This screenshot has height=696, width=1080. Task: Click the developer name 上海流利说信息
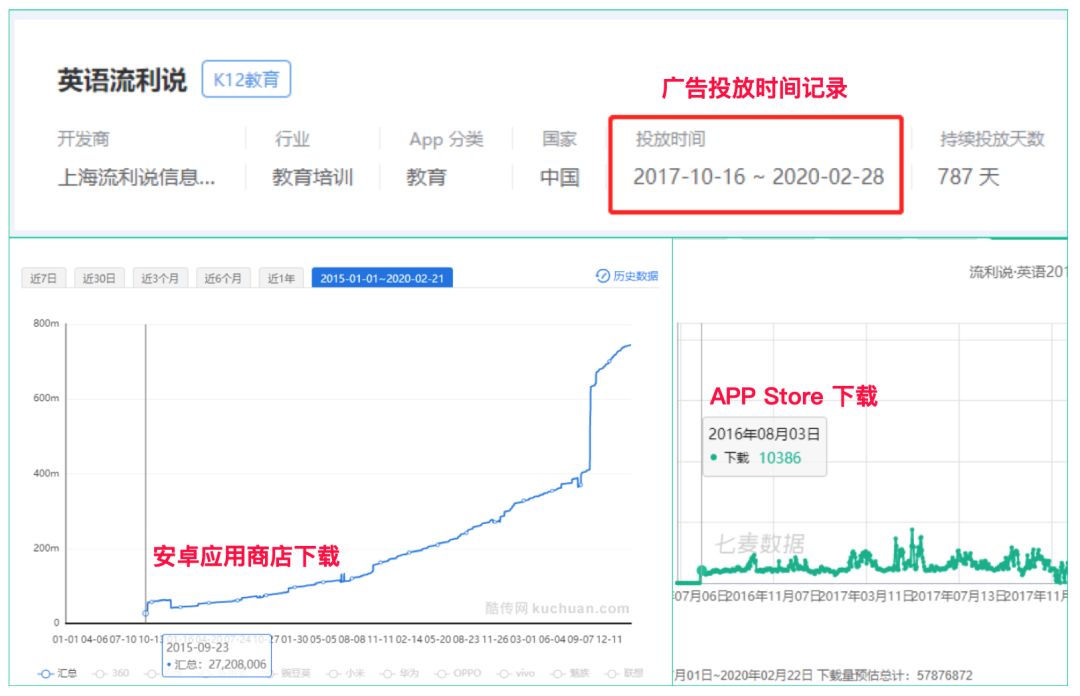[x=137, y=178]
